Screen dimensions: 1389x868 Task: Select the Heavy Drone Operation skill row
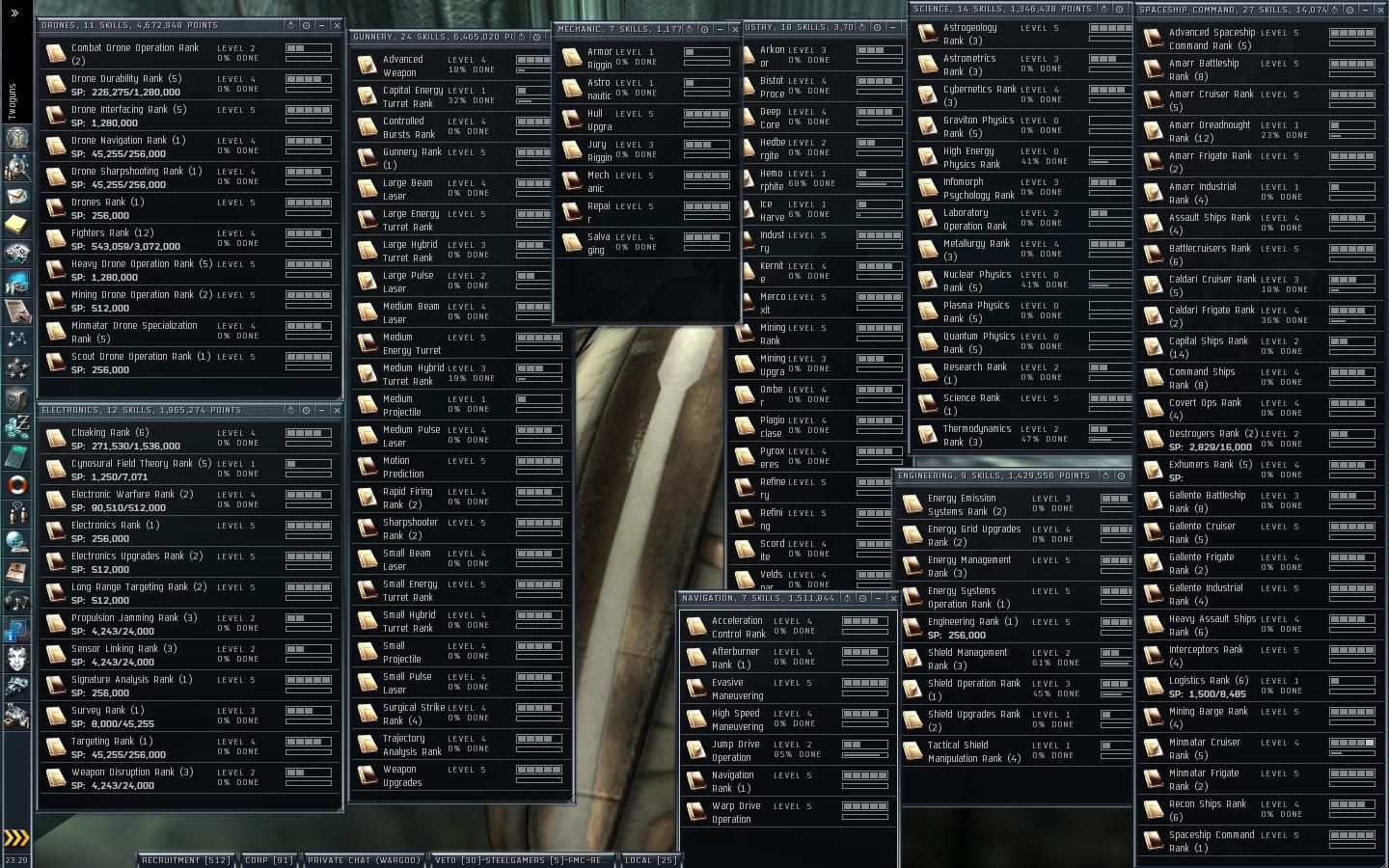[x=190, y=270]
